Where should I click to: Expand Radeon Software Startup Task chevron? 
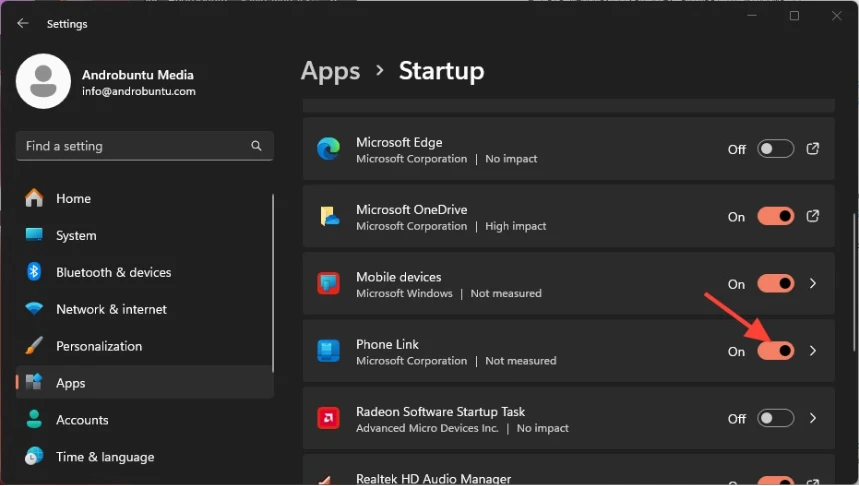[x=813, y=418]
